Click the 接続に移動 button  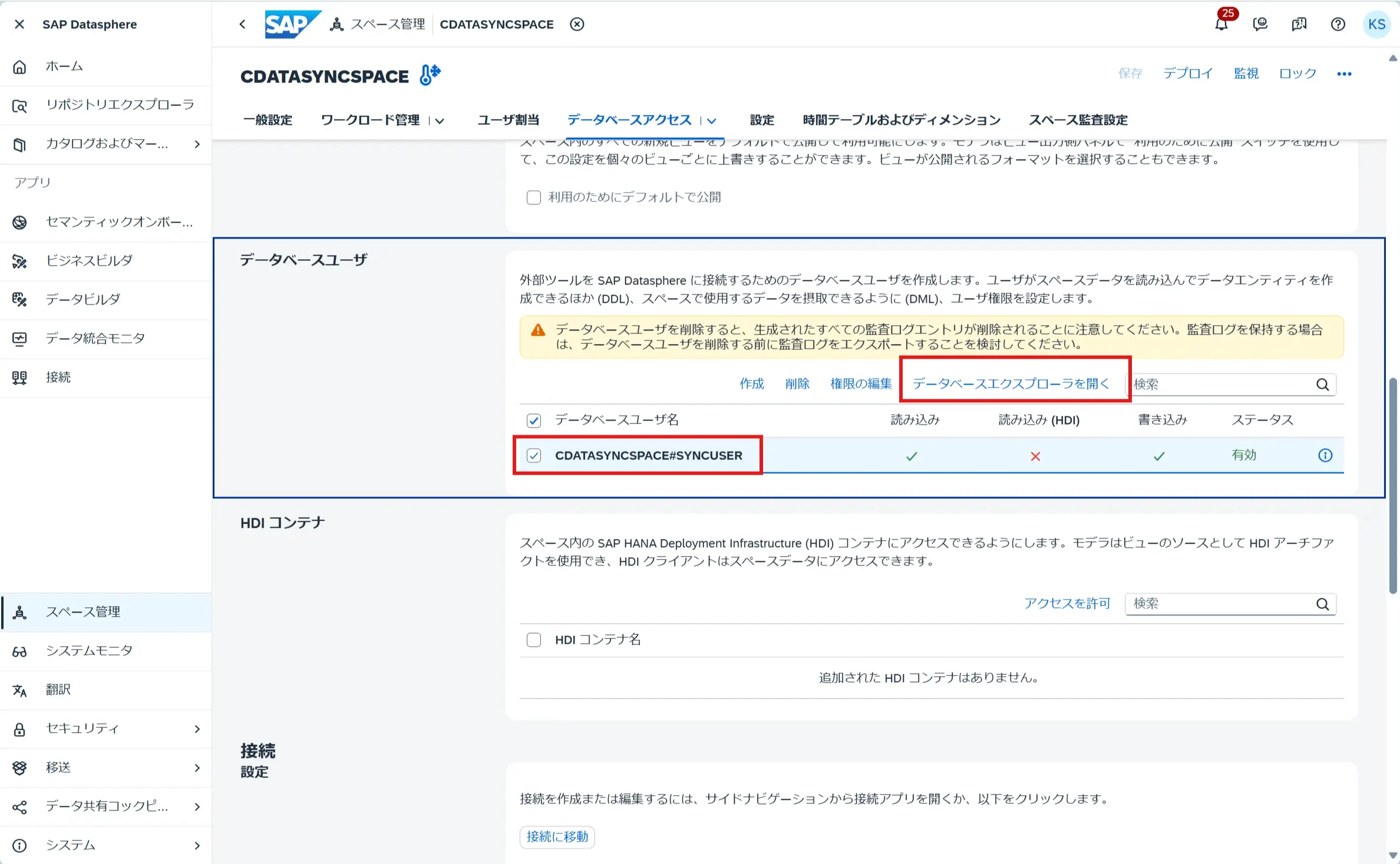point(557,836)
